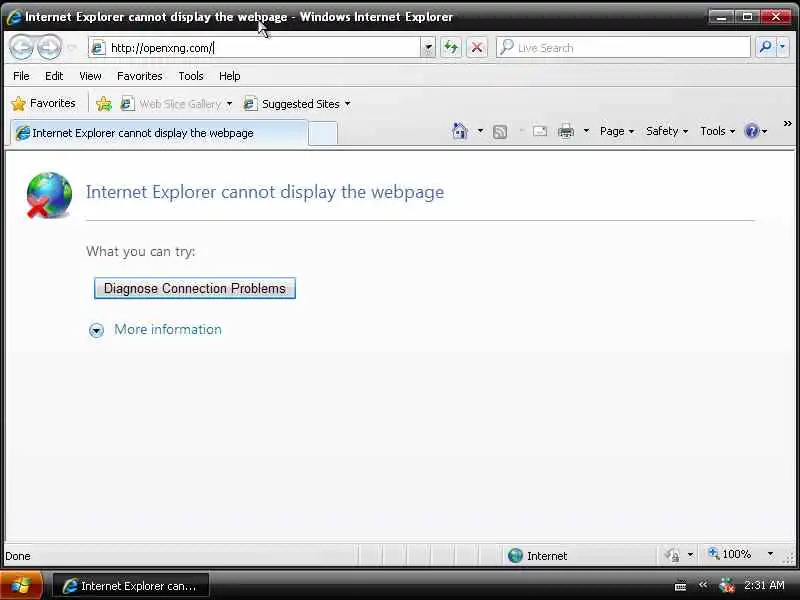800x600 pixels.
Task: Click the Internet security zone in status bar
Action: click(x=538, y=556)
